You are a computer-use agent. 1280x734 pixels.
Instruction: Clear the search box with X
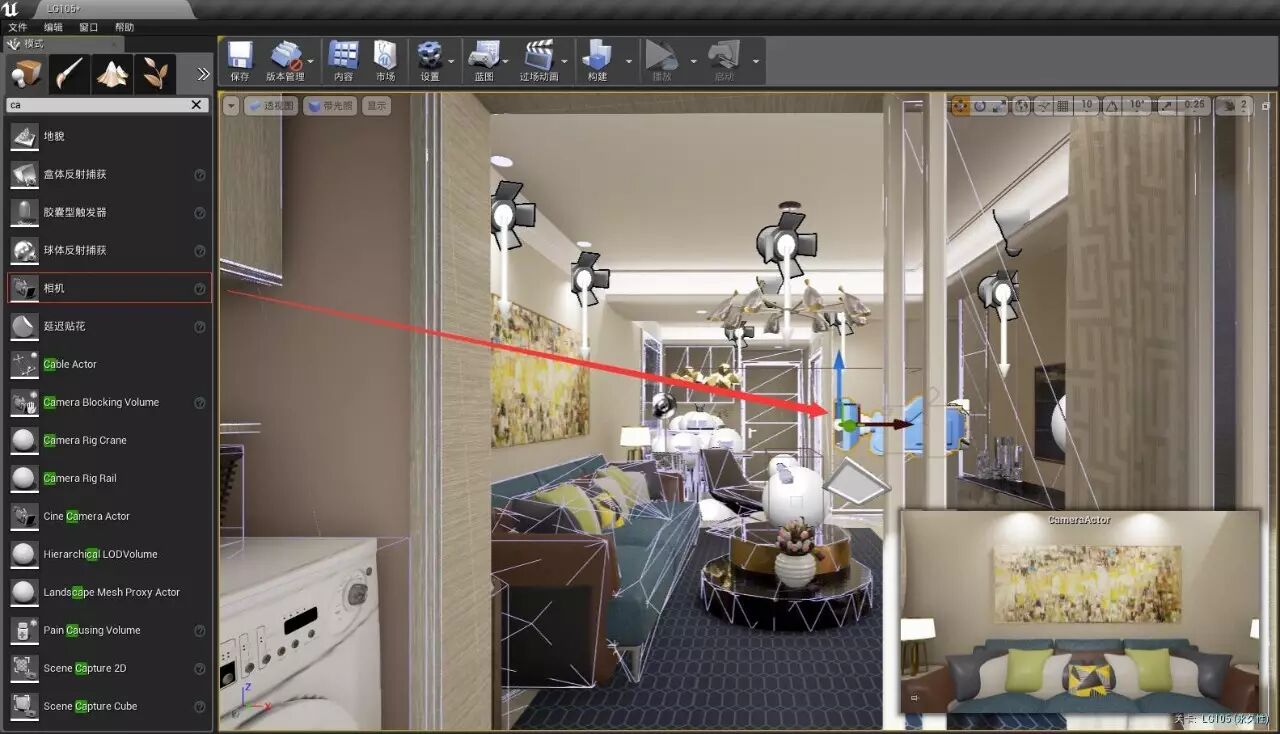coord(197,105)
